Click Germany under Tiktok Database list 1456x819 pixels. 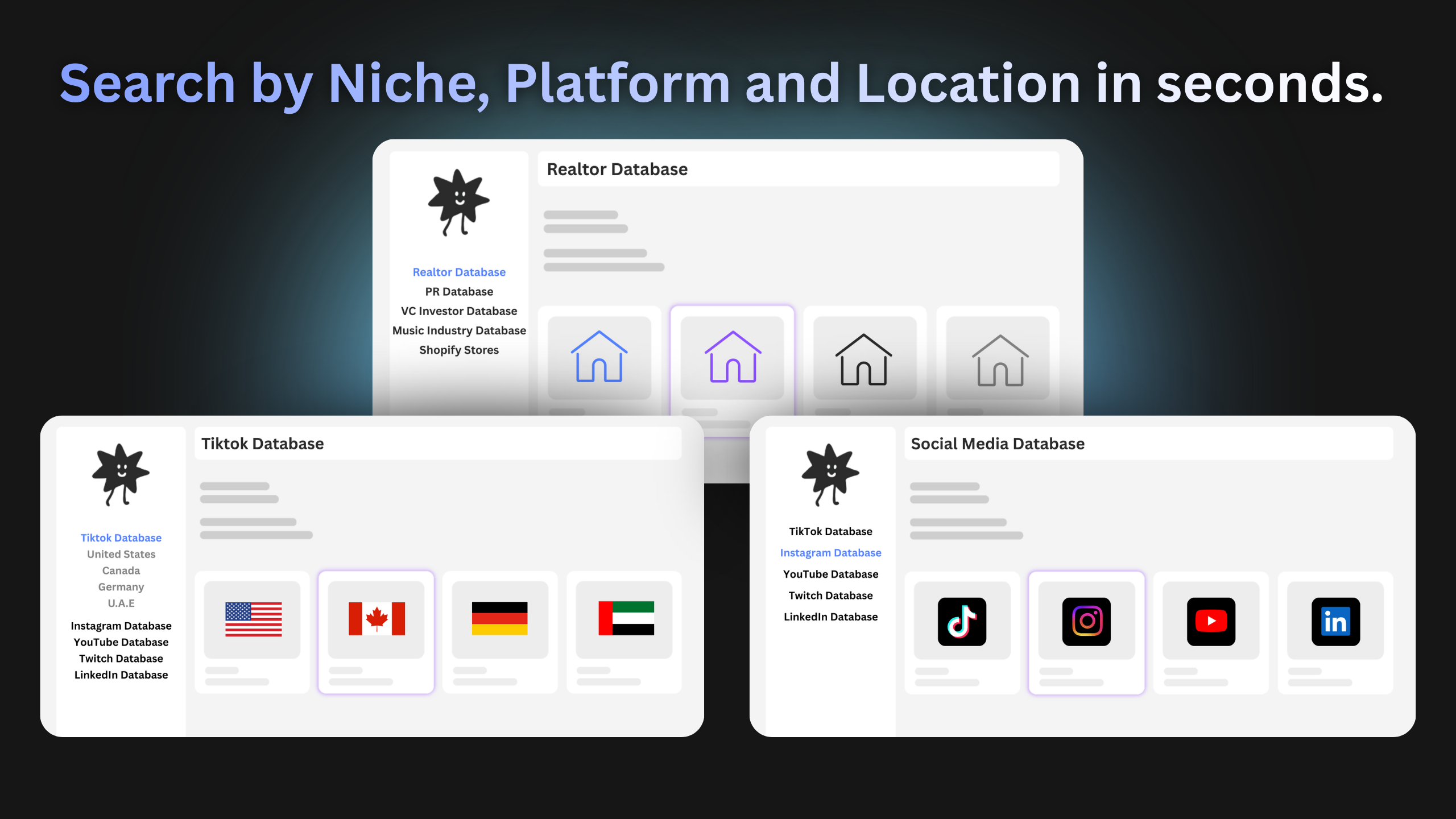coord(121,587)
